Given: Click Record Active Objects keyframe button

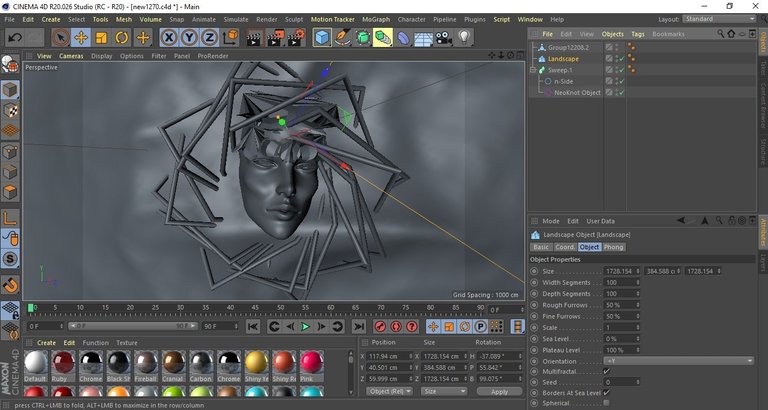Looking at the screenshot, I should click(x=380, y=326).
